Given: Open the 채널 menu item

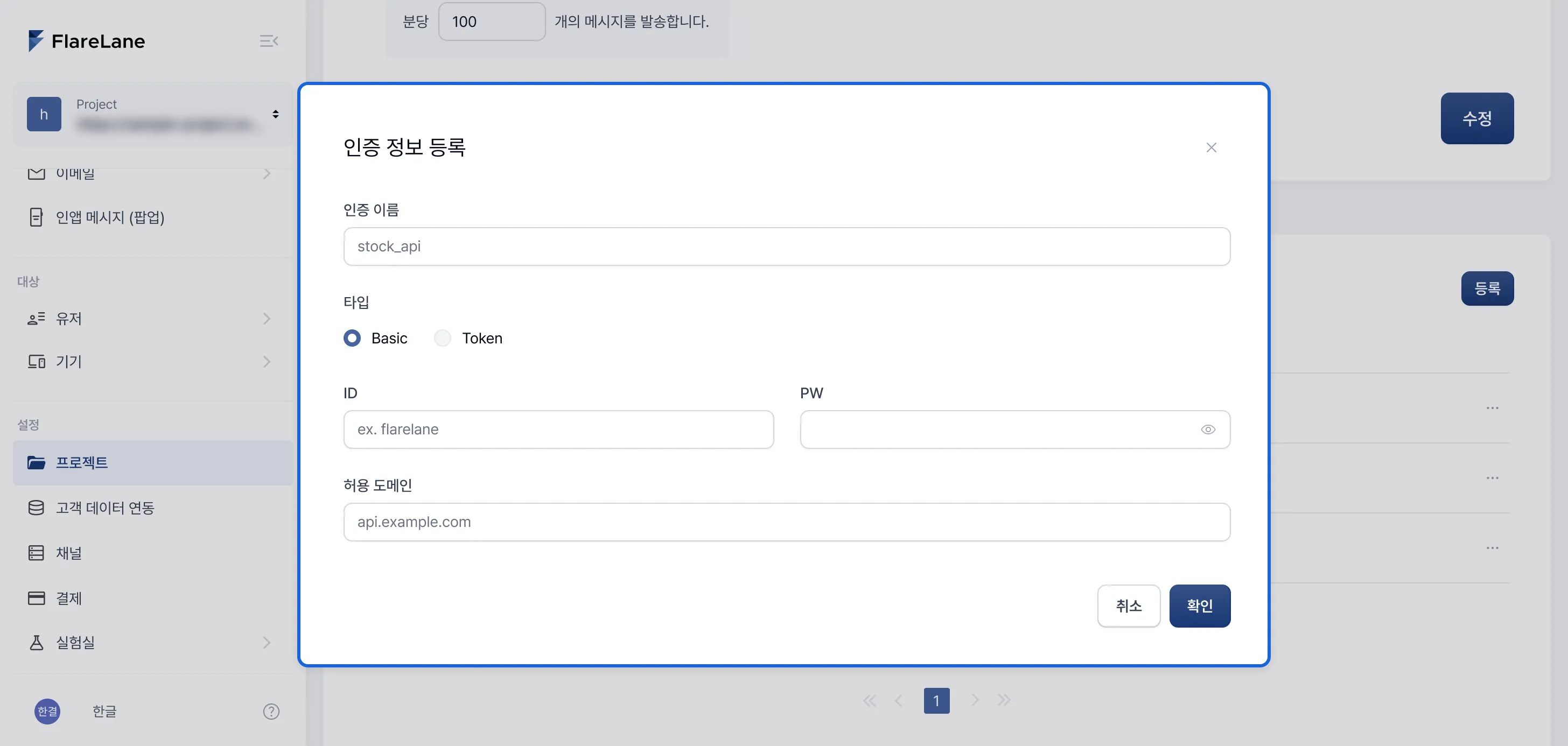Looking at the screenshot, I should pyautogui.click(x=152, y=552).
